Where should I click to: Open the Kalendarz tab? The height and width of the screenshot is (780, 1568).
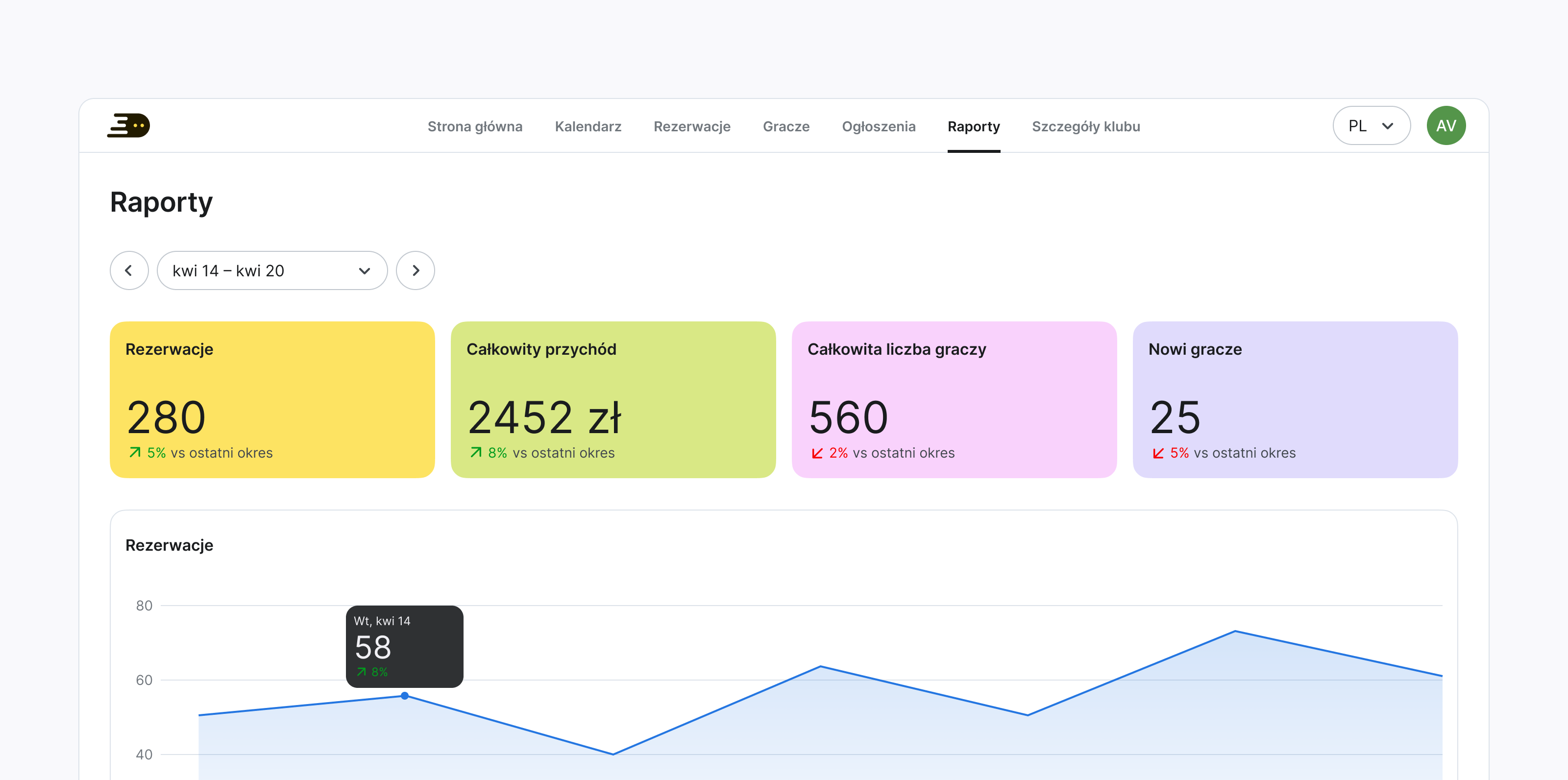click(x=588, y=126)
